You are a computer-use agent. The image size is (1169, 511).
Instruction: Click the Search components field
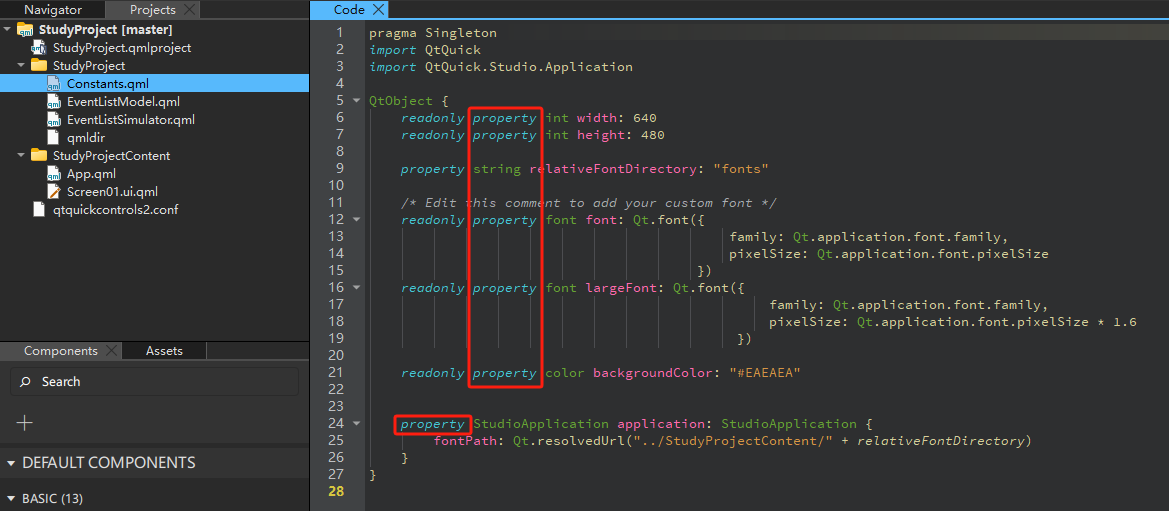154,381
